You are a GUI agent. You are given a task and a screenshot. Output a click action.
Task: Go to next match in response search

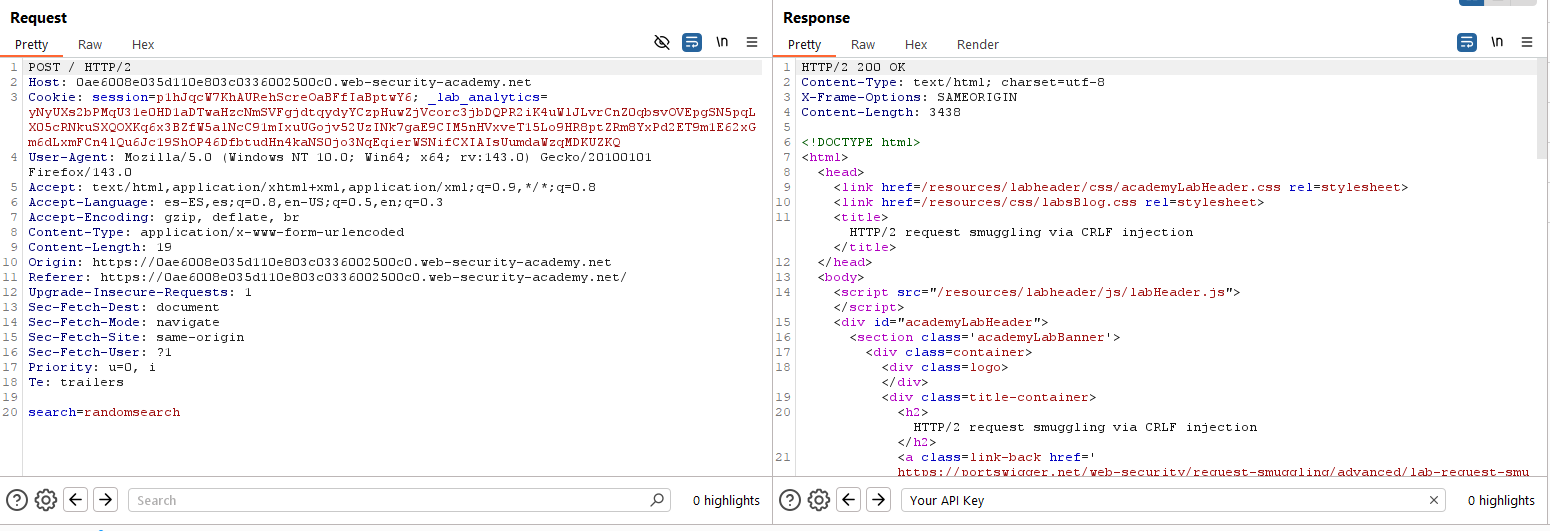(x=878, y=500)
